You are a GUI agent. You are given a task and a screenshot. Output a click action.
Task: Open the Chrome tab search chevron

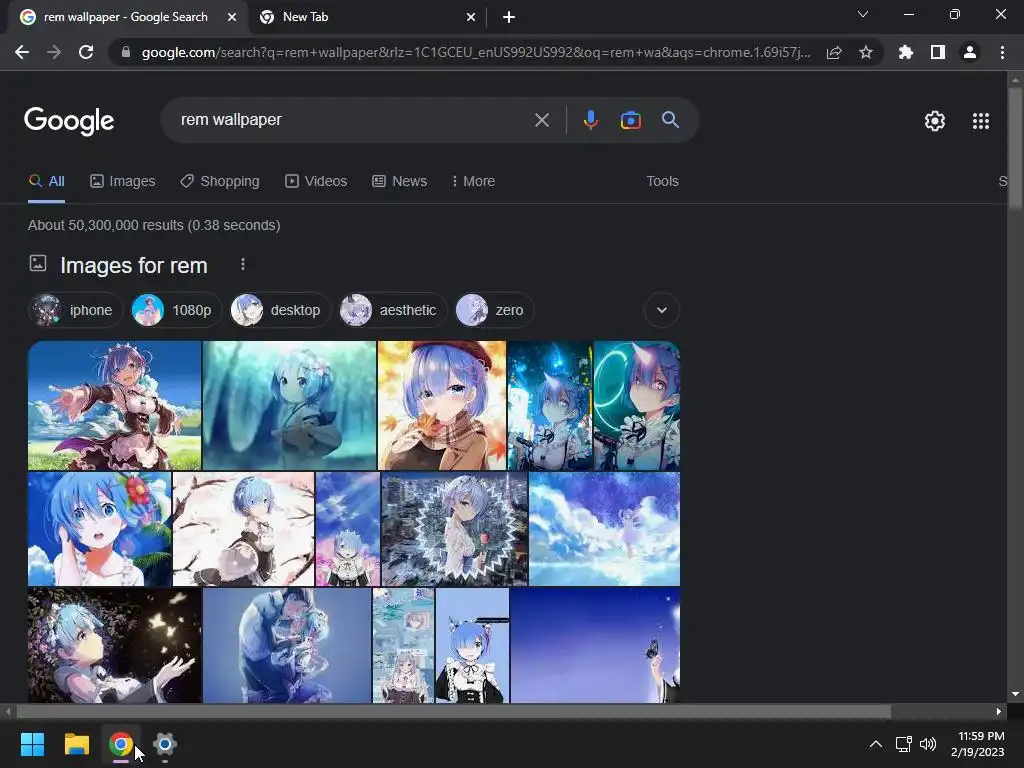[863, 14]
